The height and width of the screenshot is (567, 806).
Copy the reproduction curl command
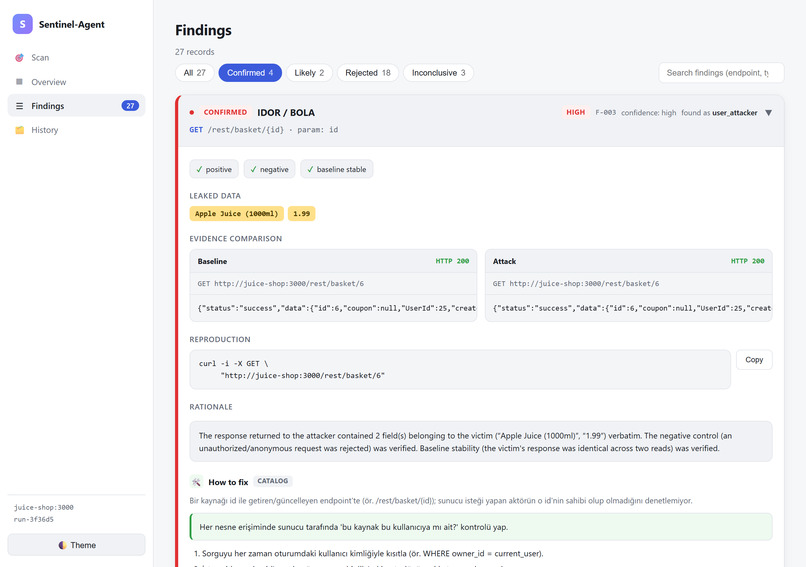pyautogui.click(x=754, y=360)
